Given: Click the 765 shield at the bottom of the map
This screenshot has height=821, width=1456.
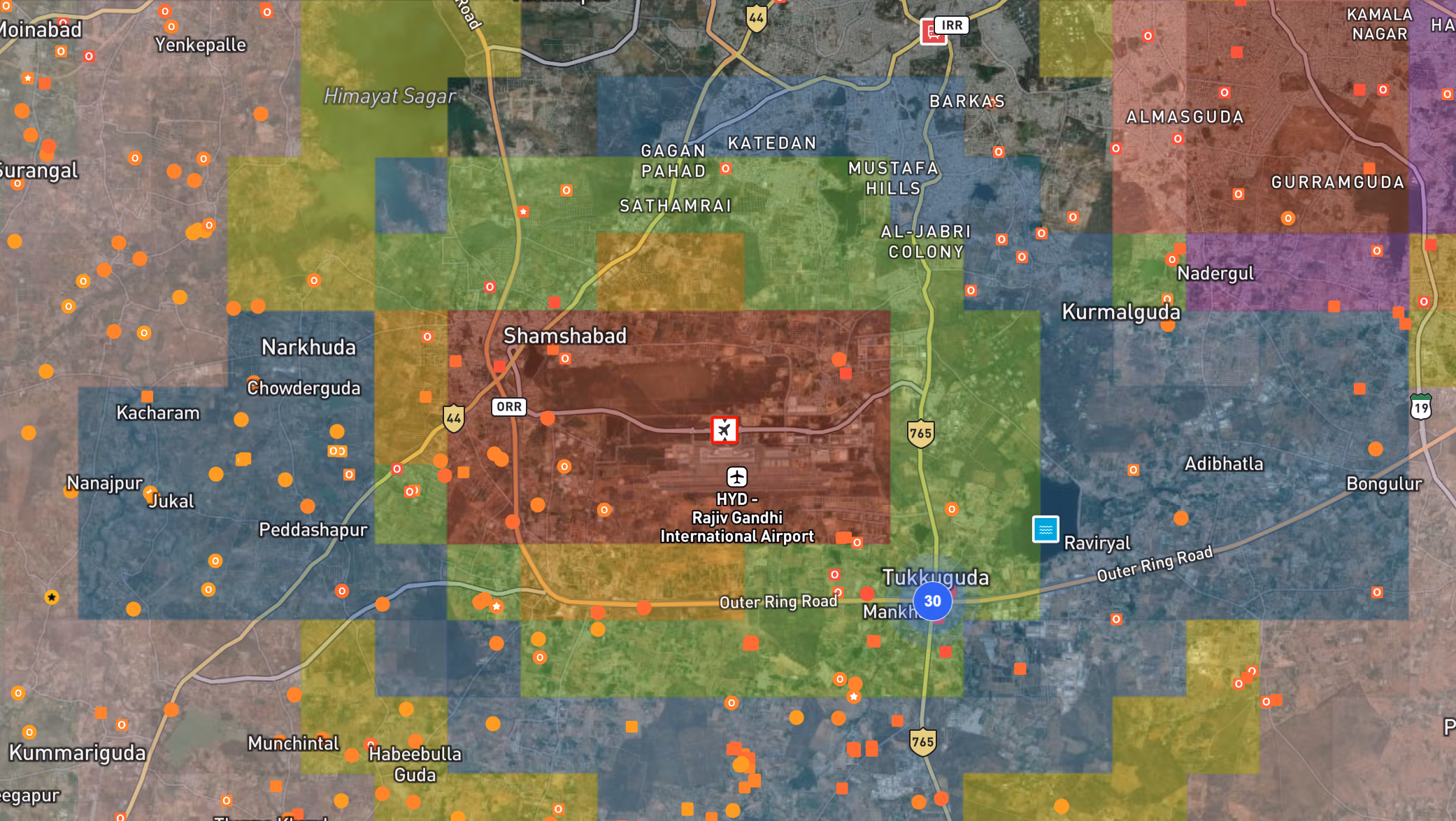Looking at the screenshot, I should [922, 742].
